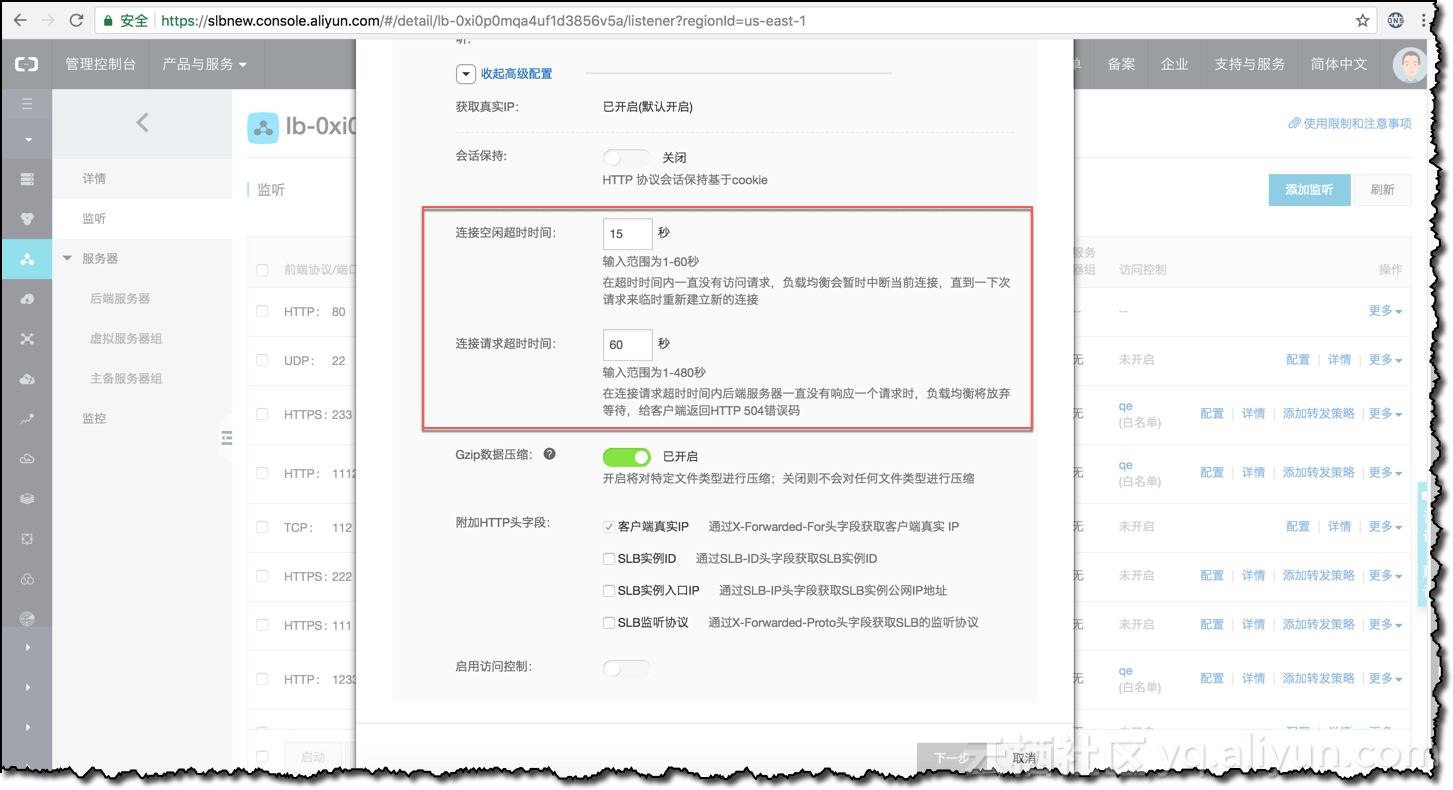Open 更多 dropdown for the HTTP: 80 row
The width and height of the screenshot is (1453, 790).
pos(1385,311)
